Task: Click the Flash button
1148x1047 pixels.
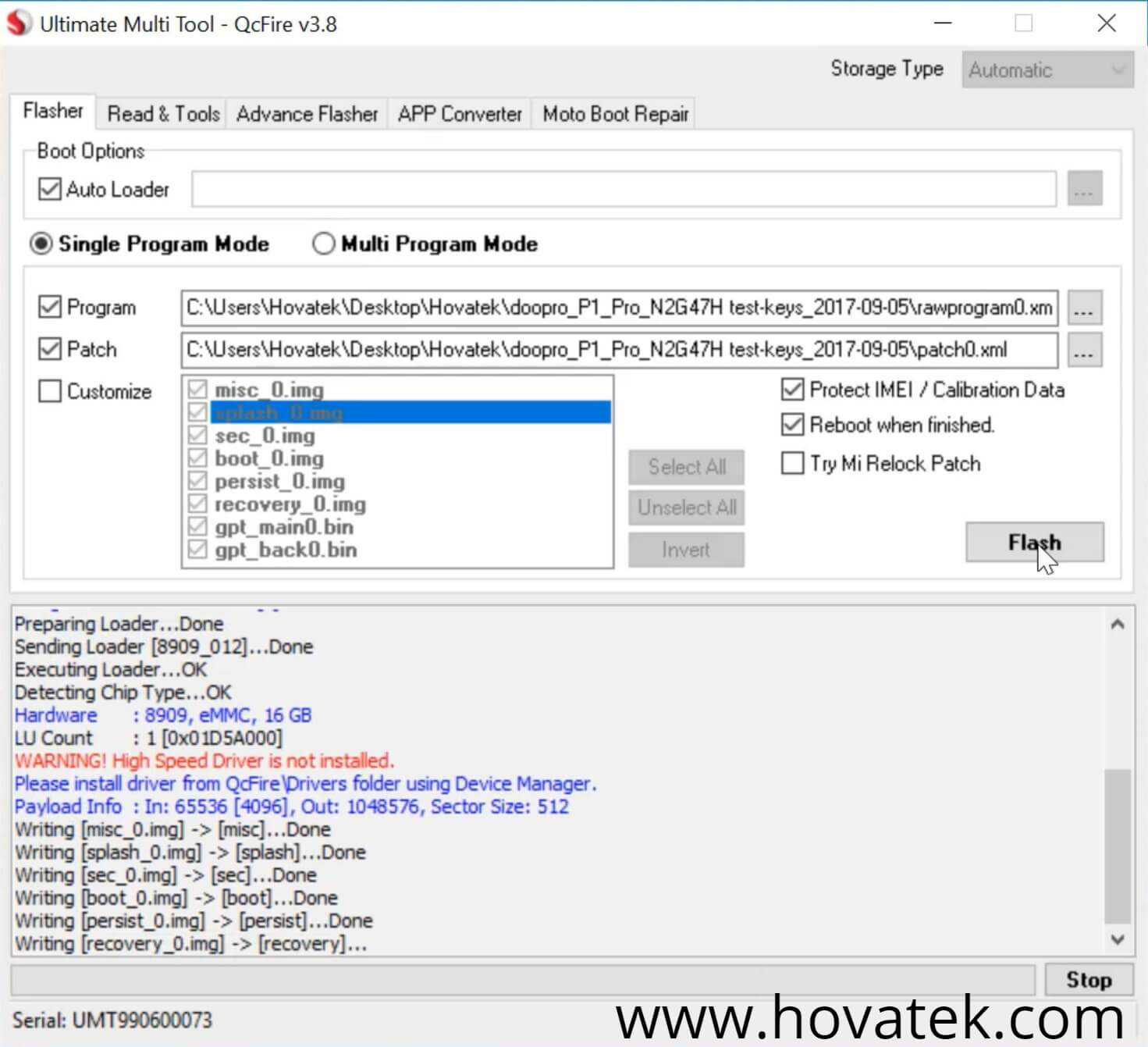Action: (x=1034, y=543)
